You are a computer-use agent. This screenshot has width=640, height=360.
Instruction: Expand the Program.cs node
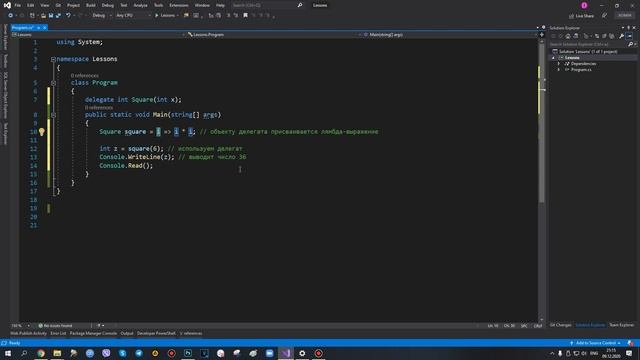coord(559,70)
